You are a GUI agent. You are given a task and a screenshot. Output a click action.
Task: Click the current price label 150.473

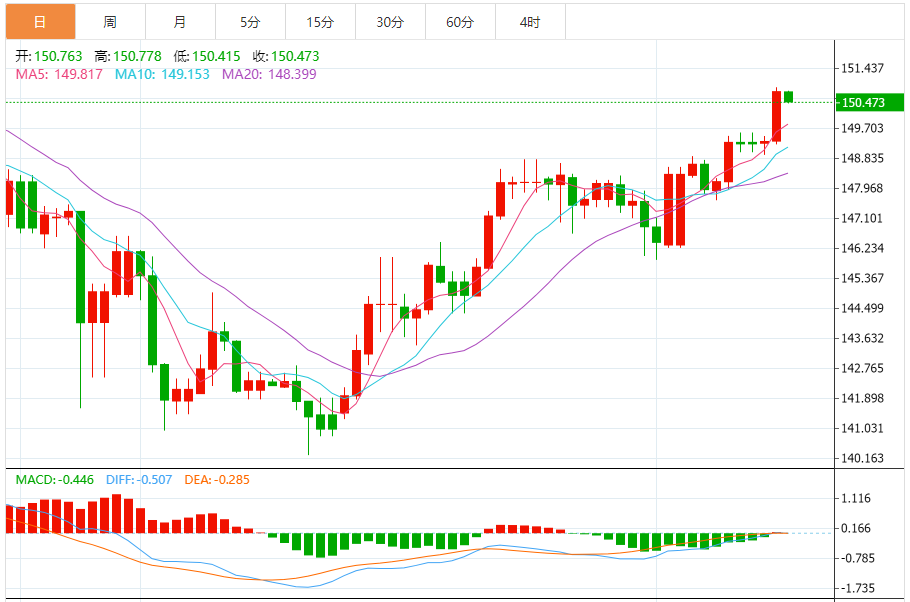point(869,103)
